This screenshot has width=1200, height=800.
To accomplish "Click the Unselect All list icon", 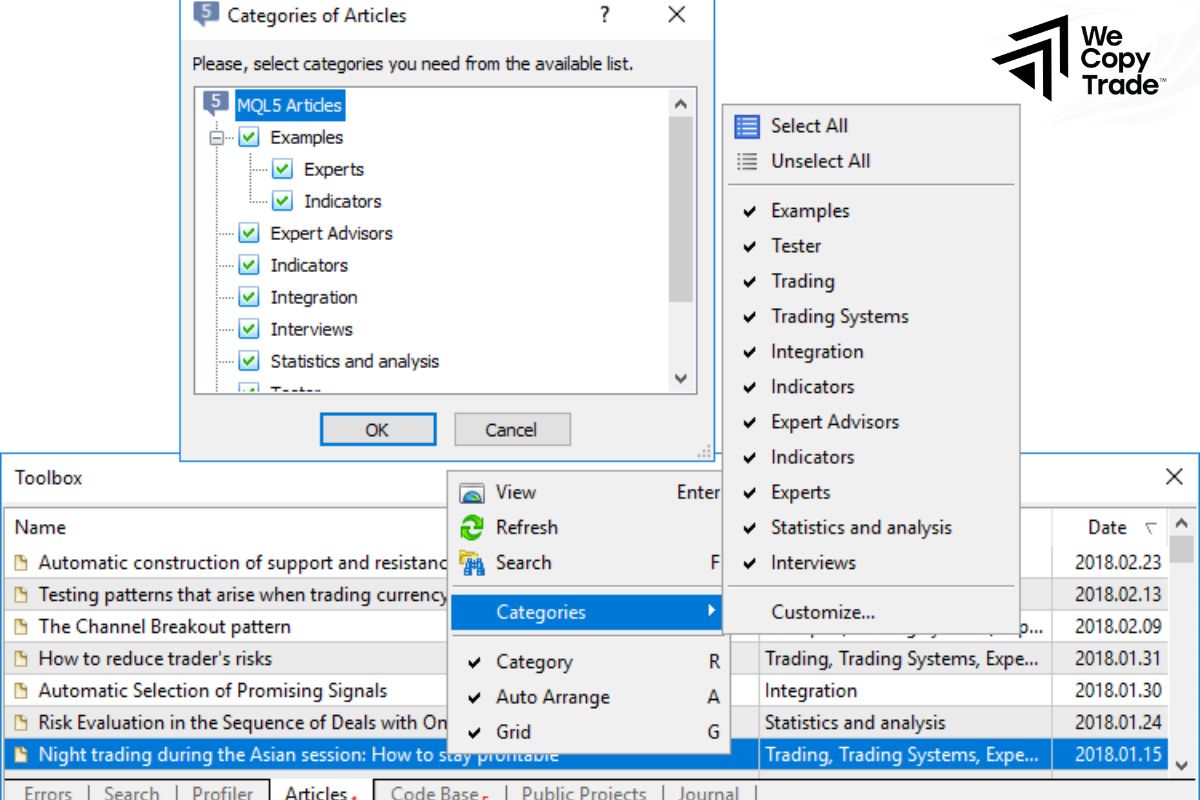I will (747, 161).
